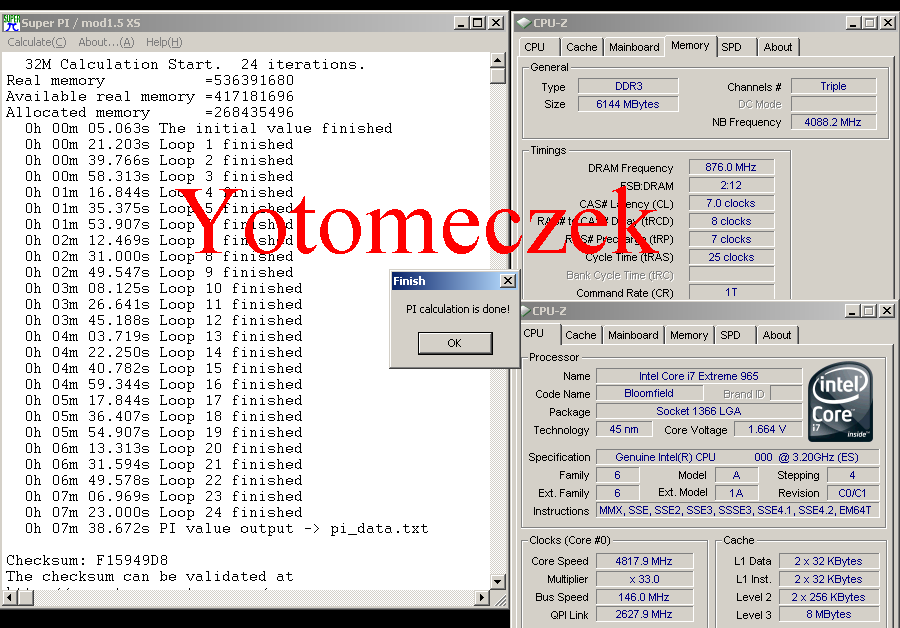Click the NB Frequency 4088.2 MHz value
The image size is (900, 628).
point(833,122)
